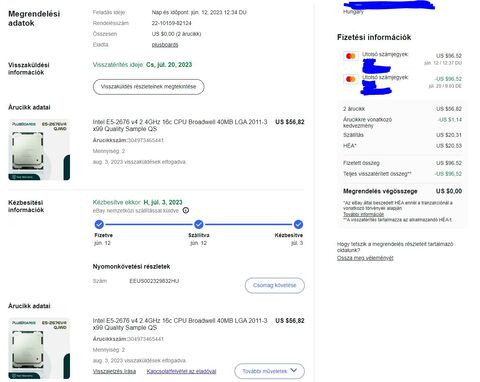Select the delivered date H, júl. 3, 2023
The image size is (480, 382).
(x=163, y=202)
